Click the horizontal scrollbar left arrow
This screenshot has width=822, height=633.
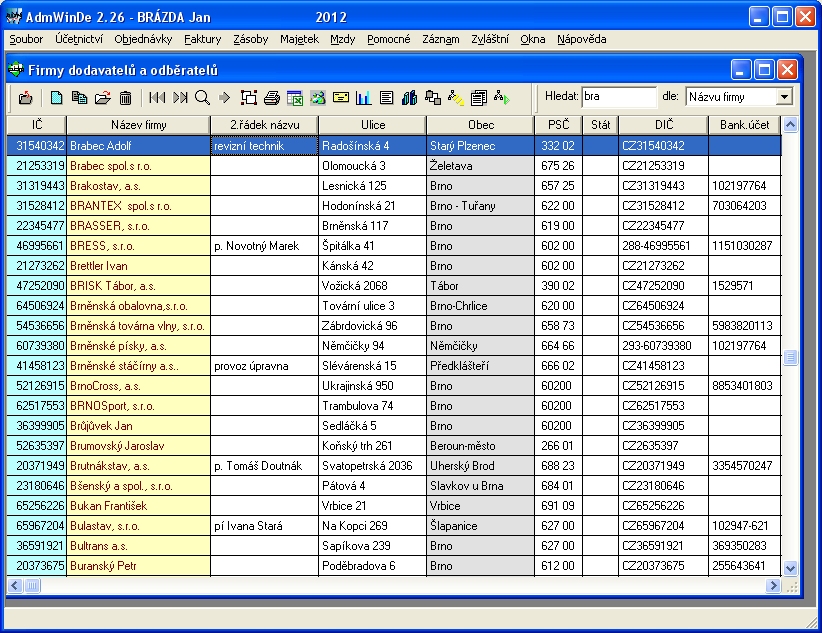coord(15,585)
